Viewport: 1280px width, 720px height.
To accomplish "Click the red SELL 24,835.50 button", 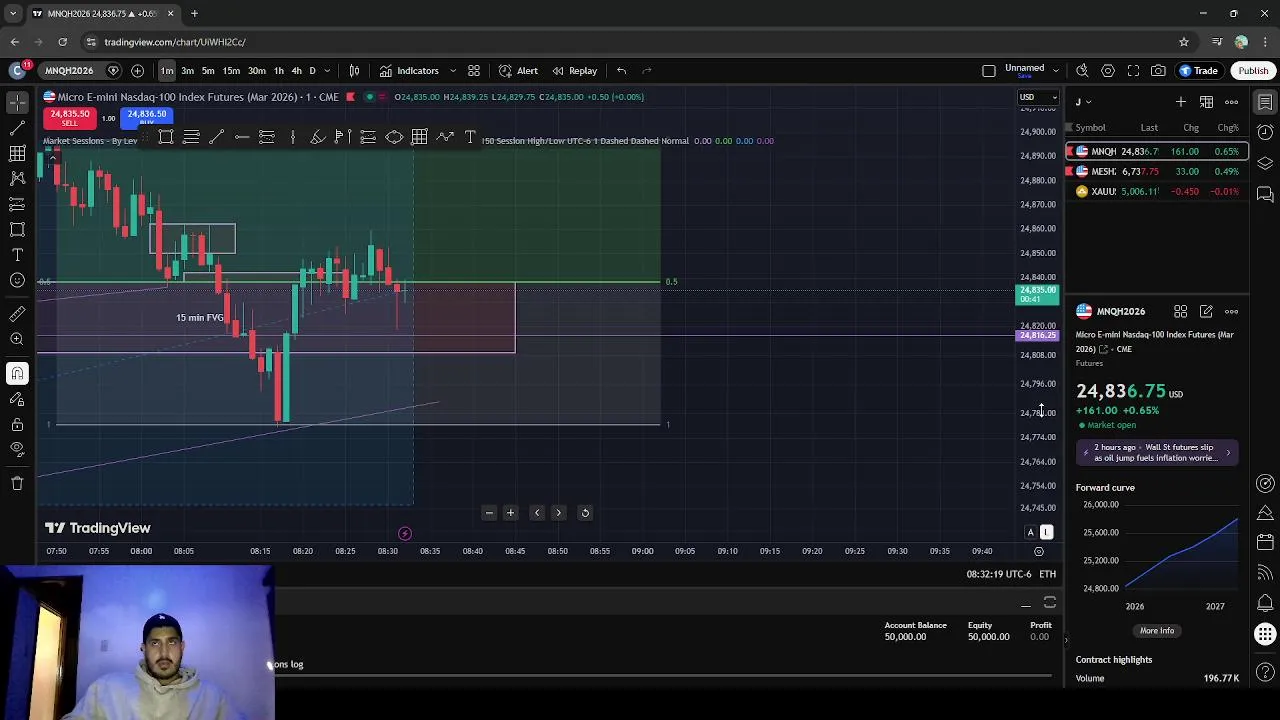I will 69,117.
